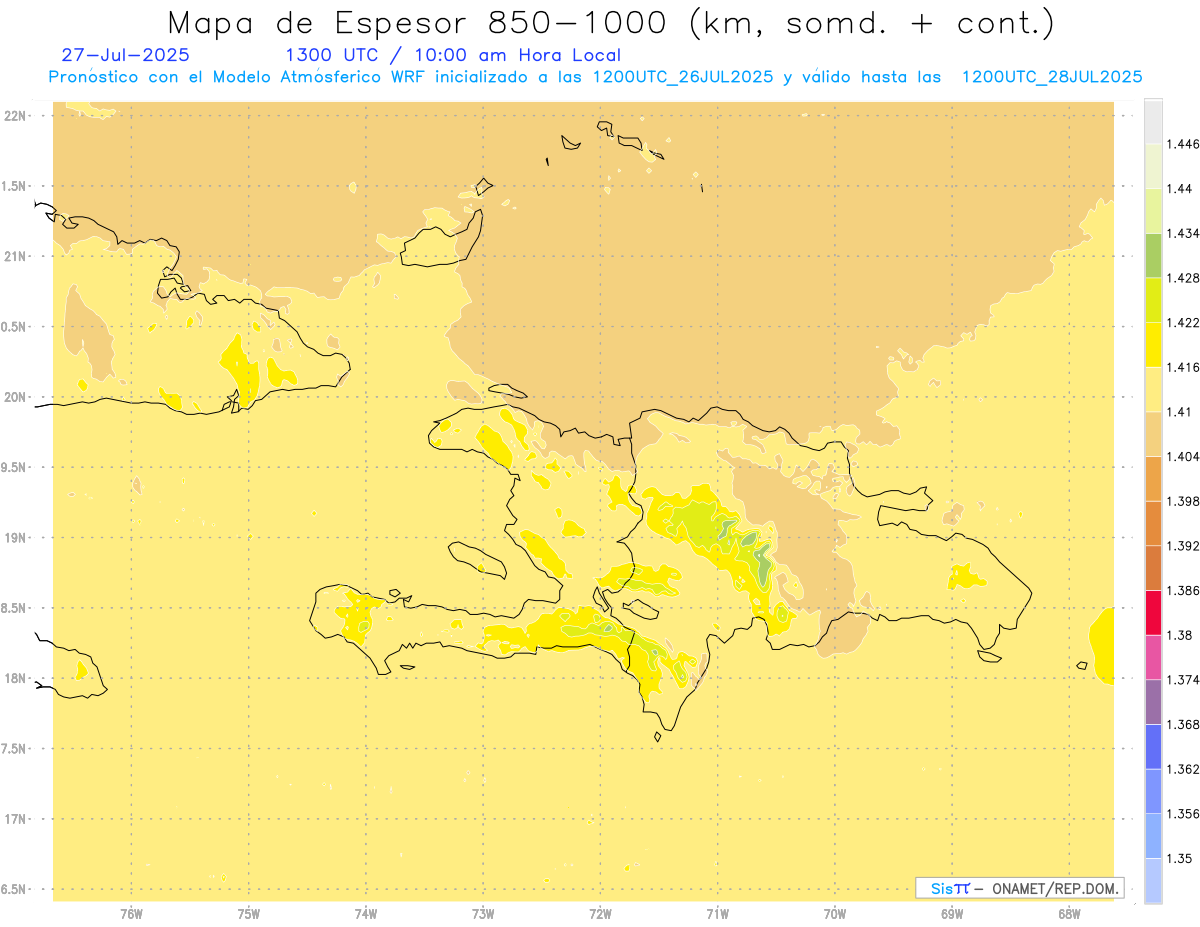This screenshot has height=927, width=1200.
Task: Click the '76W' longitude axis label
Action: [131, 913]
